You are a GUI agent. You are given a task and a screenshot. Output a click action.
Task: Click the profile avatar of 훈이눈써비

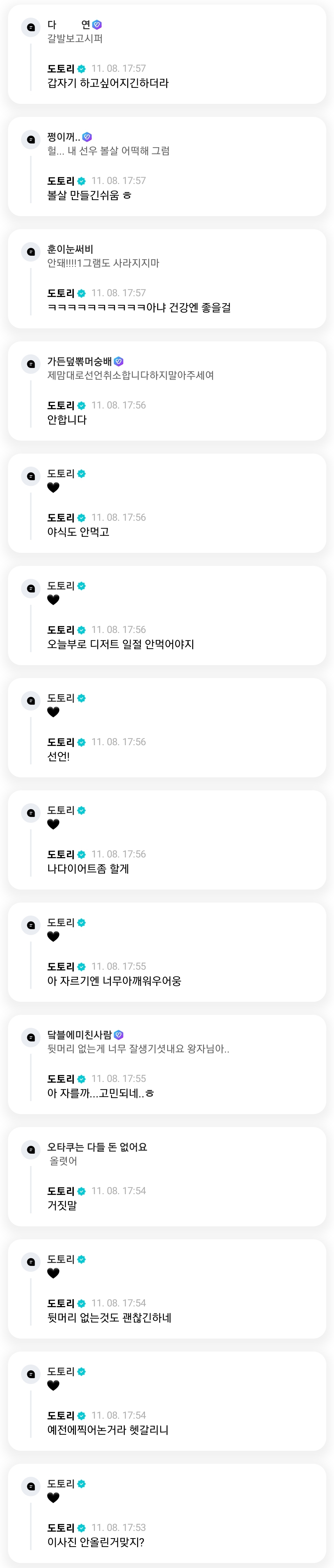click(30, 252)
